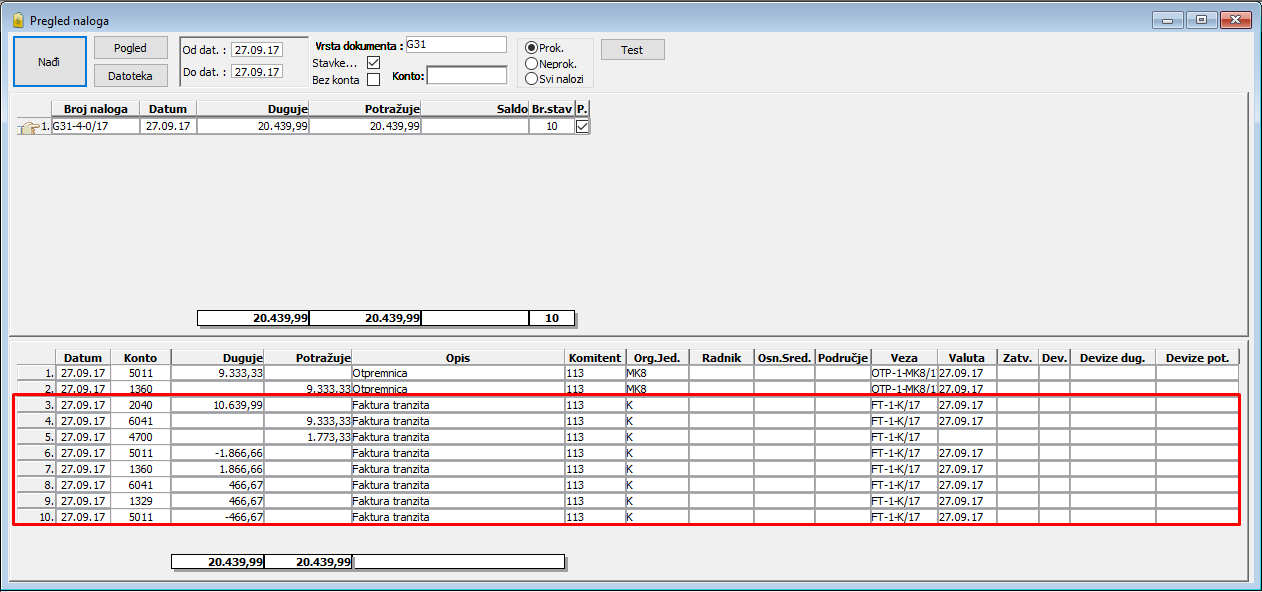
Task: Click the Opis column header
Action: pyautogui.click(x=457, y=357)
